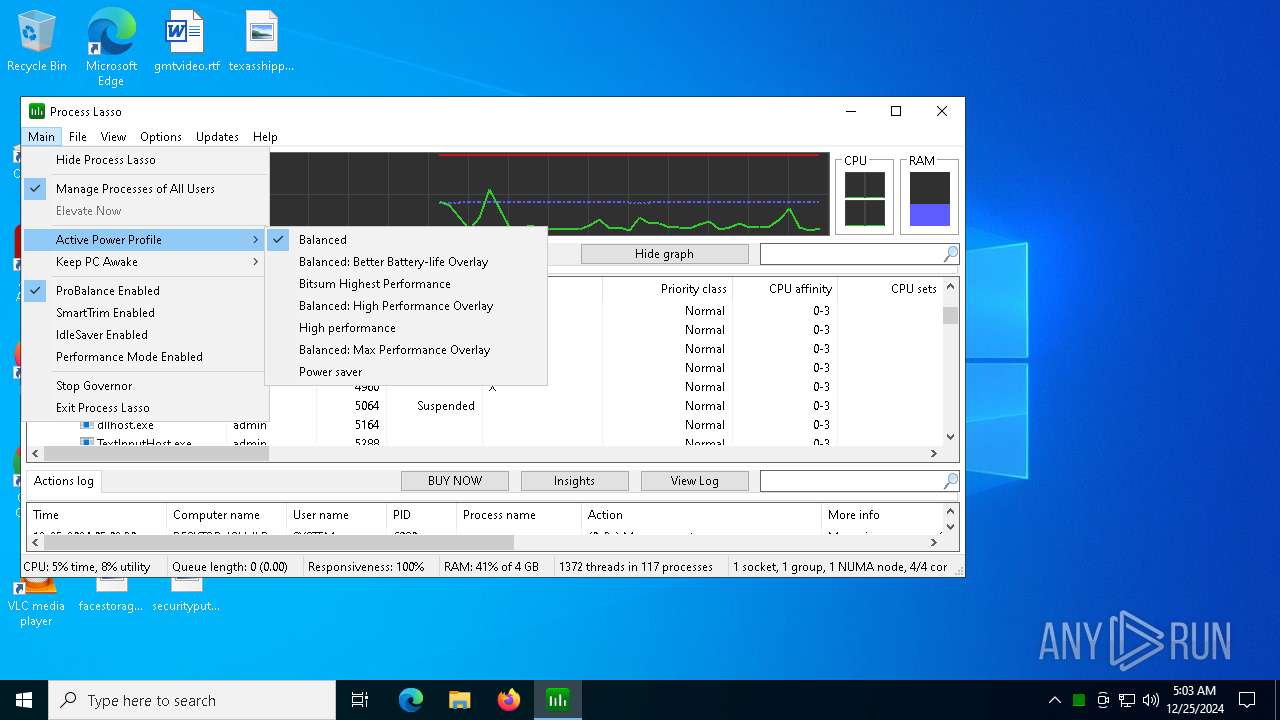Open the File menu
This screenshot has height=720, width=1280.
pyautogui.click(x=77, y=137)
